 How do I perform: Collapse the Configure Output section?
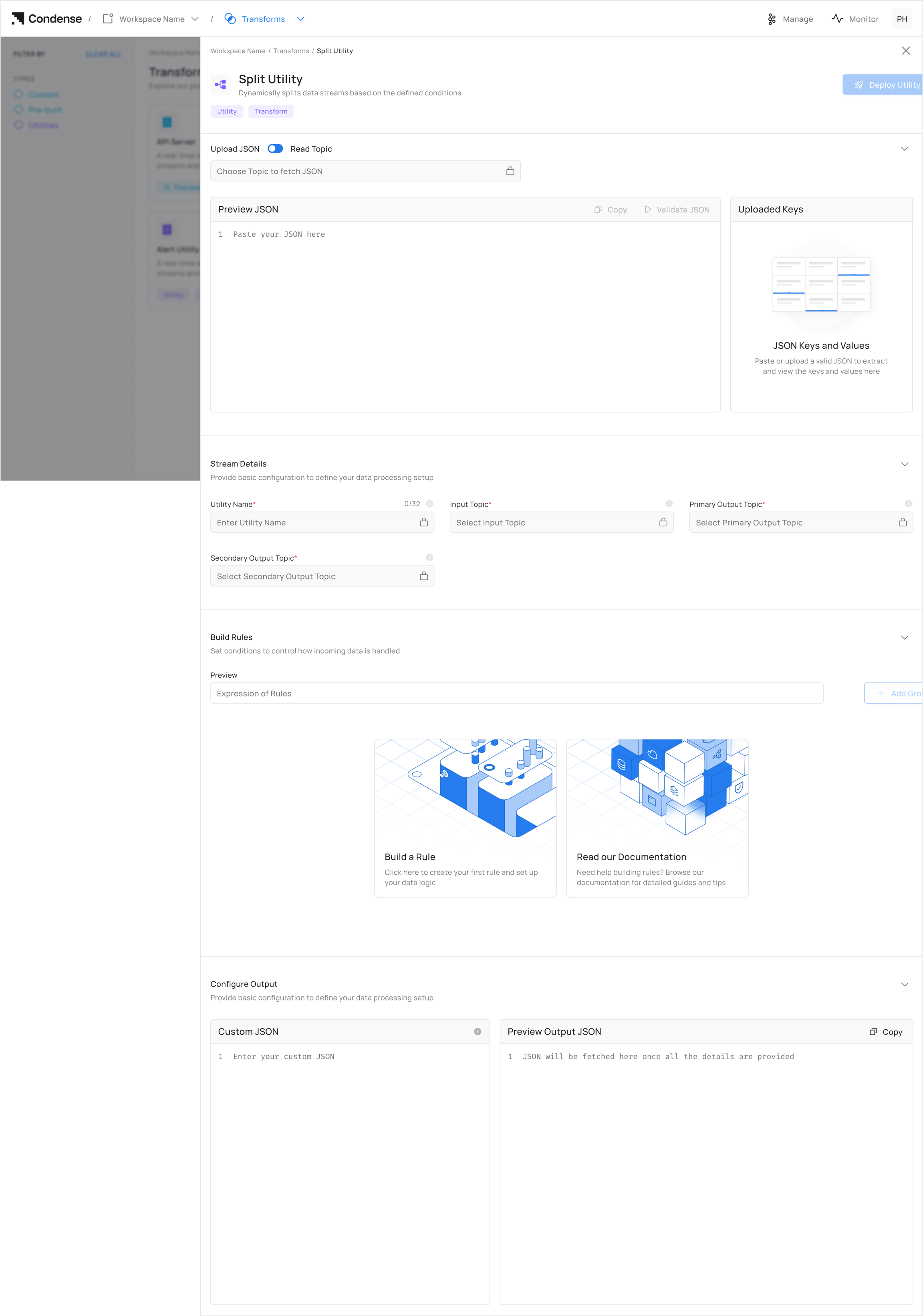click(x=905, y=984)
